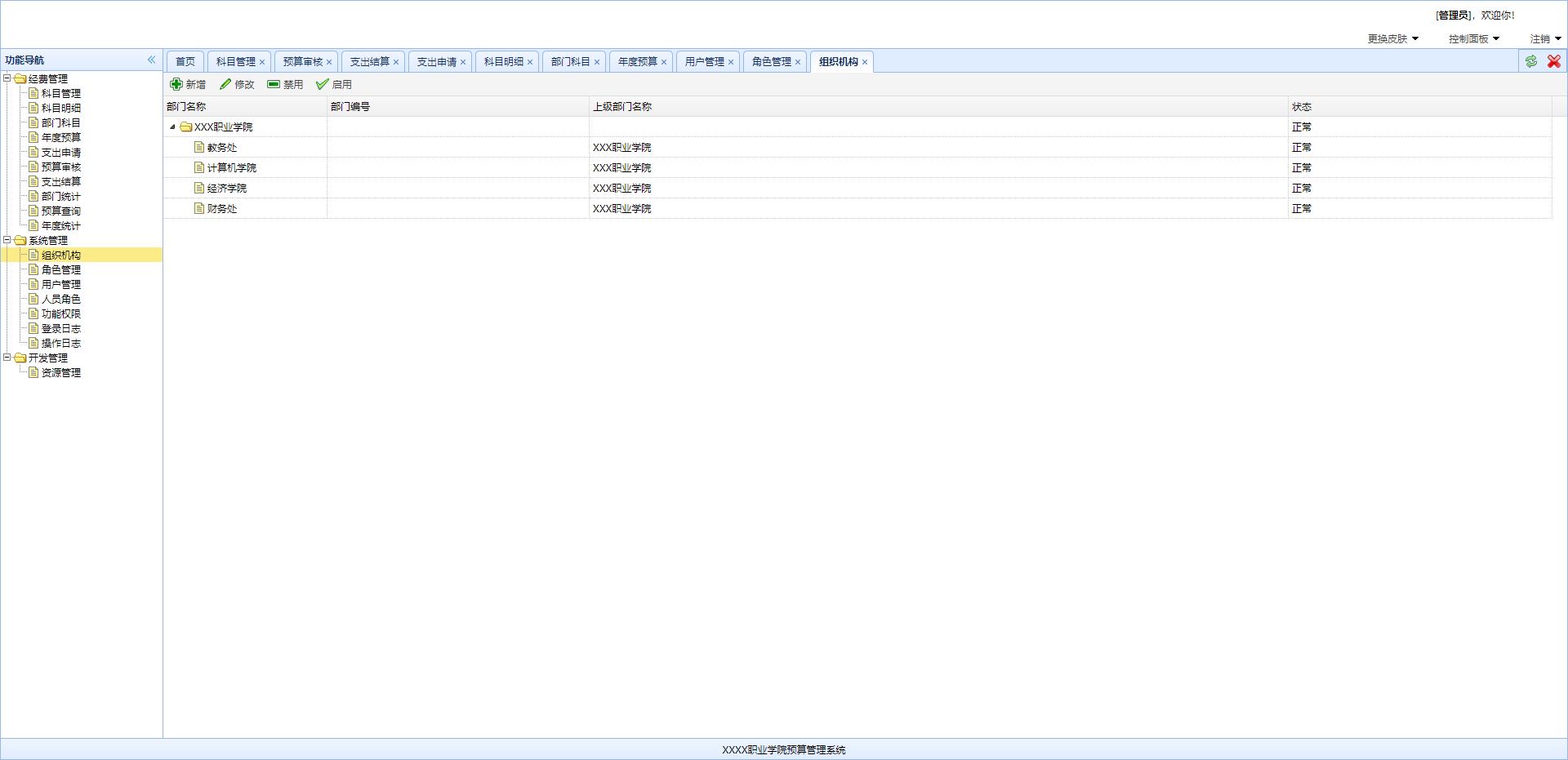
Task: Click the 状态 column header
Action: coord(1420,106)
